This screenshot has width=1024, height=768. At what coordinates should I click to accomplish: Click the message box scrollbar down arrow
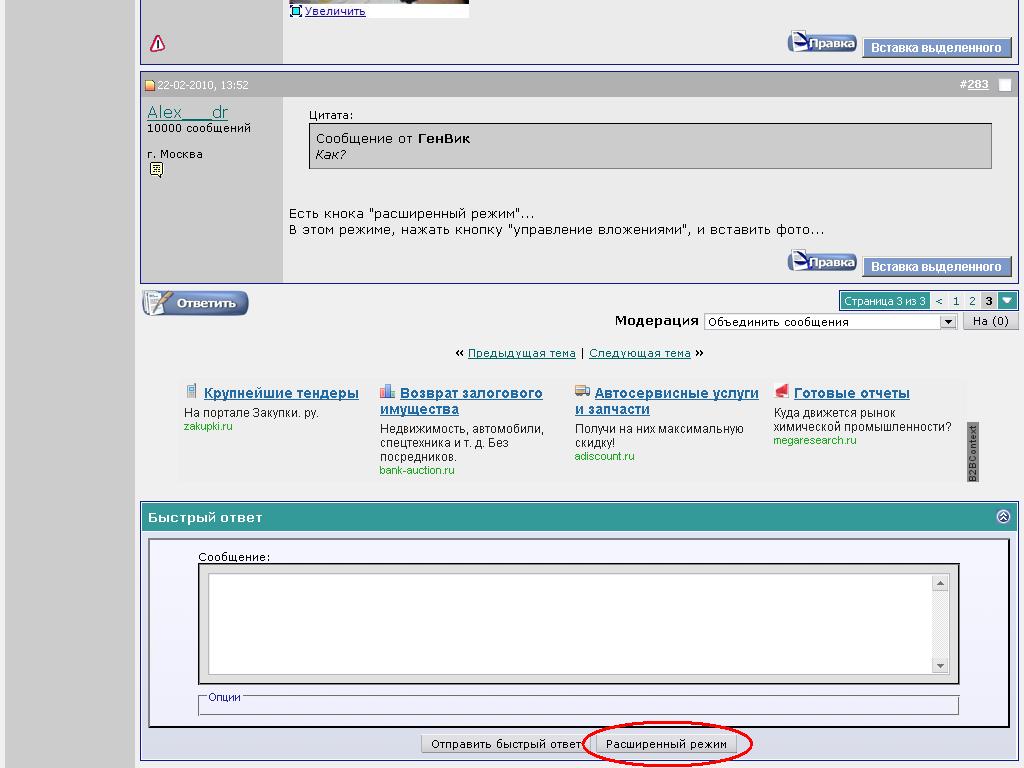[x=940, y=666]
